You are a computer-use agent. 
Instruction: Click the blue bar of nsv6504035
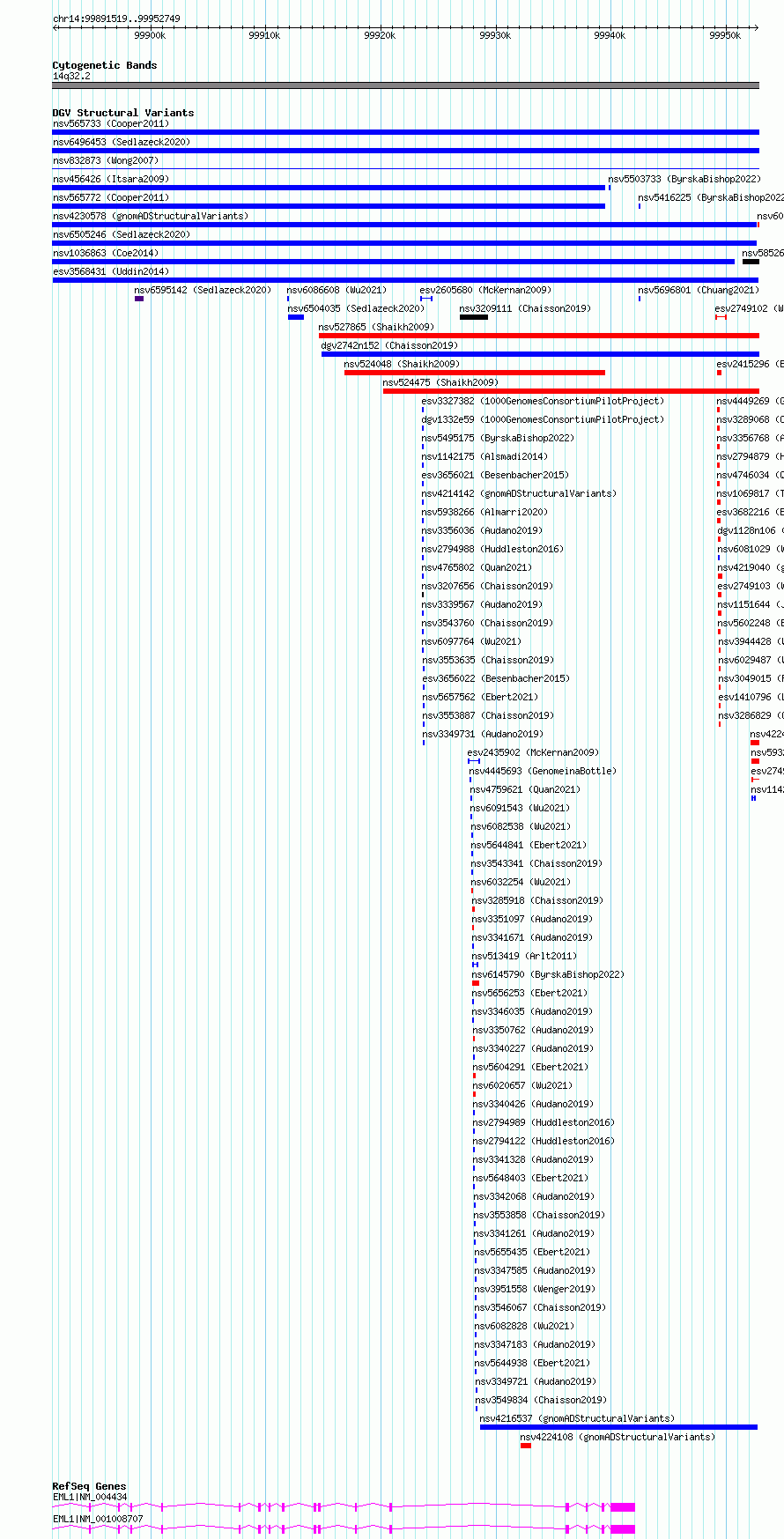pos(296,317)
